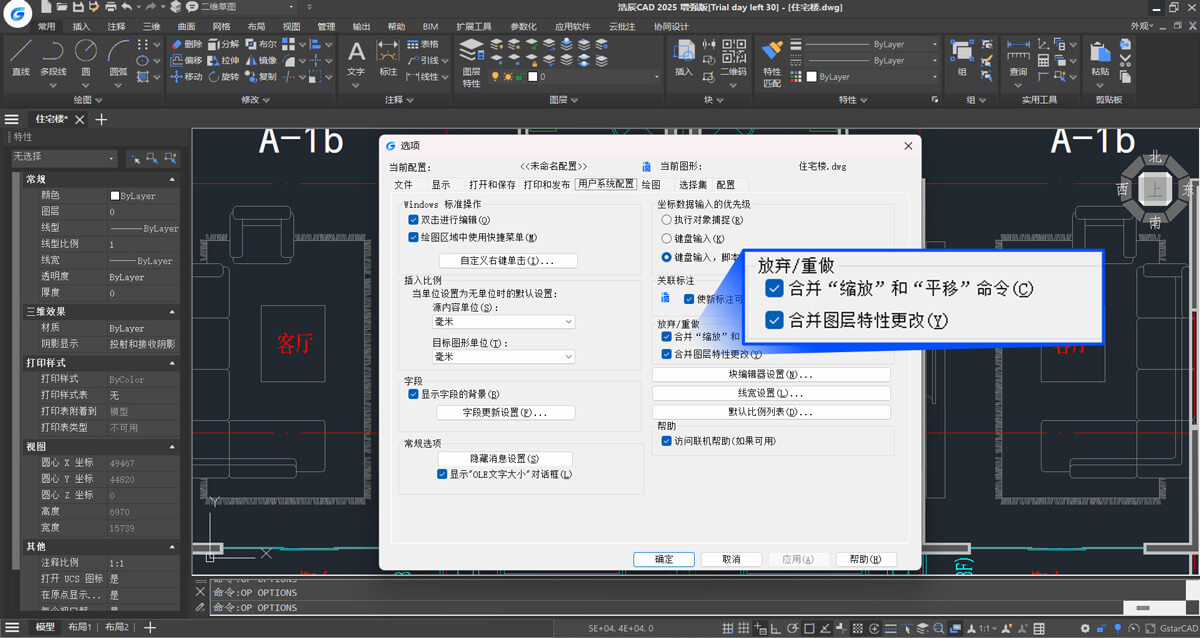Select the 键盘输入 radio button
This screenshot has width=1200, height=638.
[x=667, y=238]
